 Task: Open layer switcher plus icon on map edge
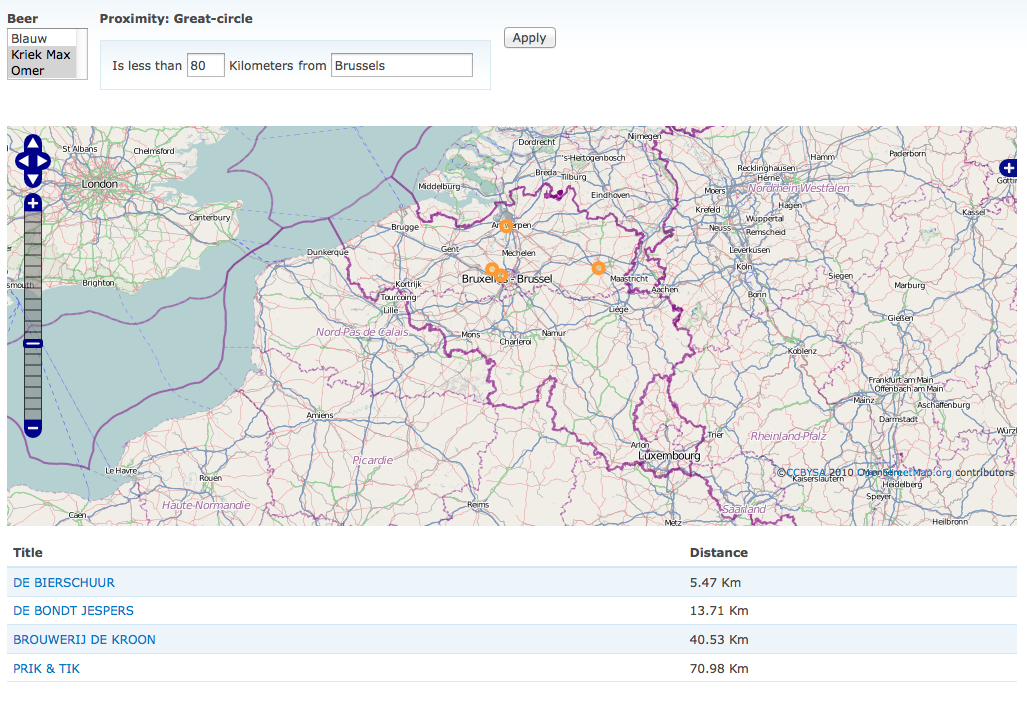pyautogui.click(x=1008, y=169)
